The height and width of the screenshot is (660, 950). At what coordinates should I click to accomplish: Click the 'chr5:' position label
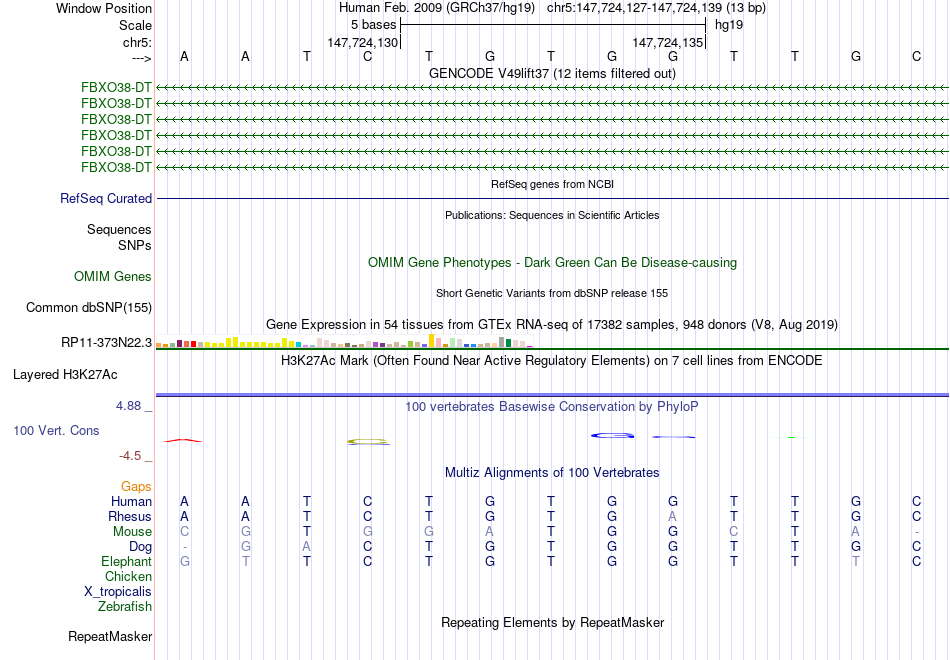[137, 42]
